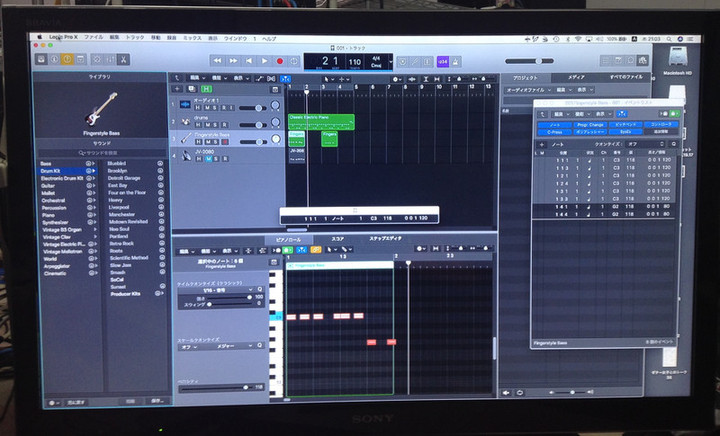This screenshot has width=720, height=436.
Task: Expand the Guitar category in Library
Action: click(48, 185)
